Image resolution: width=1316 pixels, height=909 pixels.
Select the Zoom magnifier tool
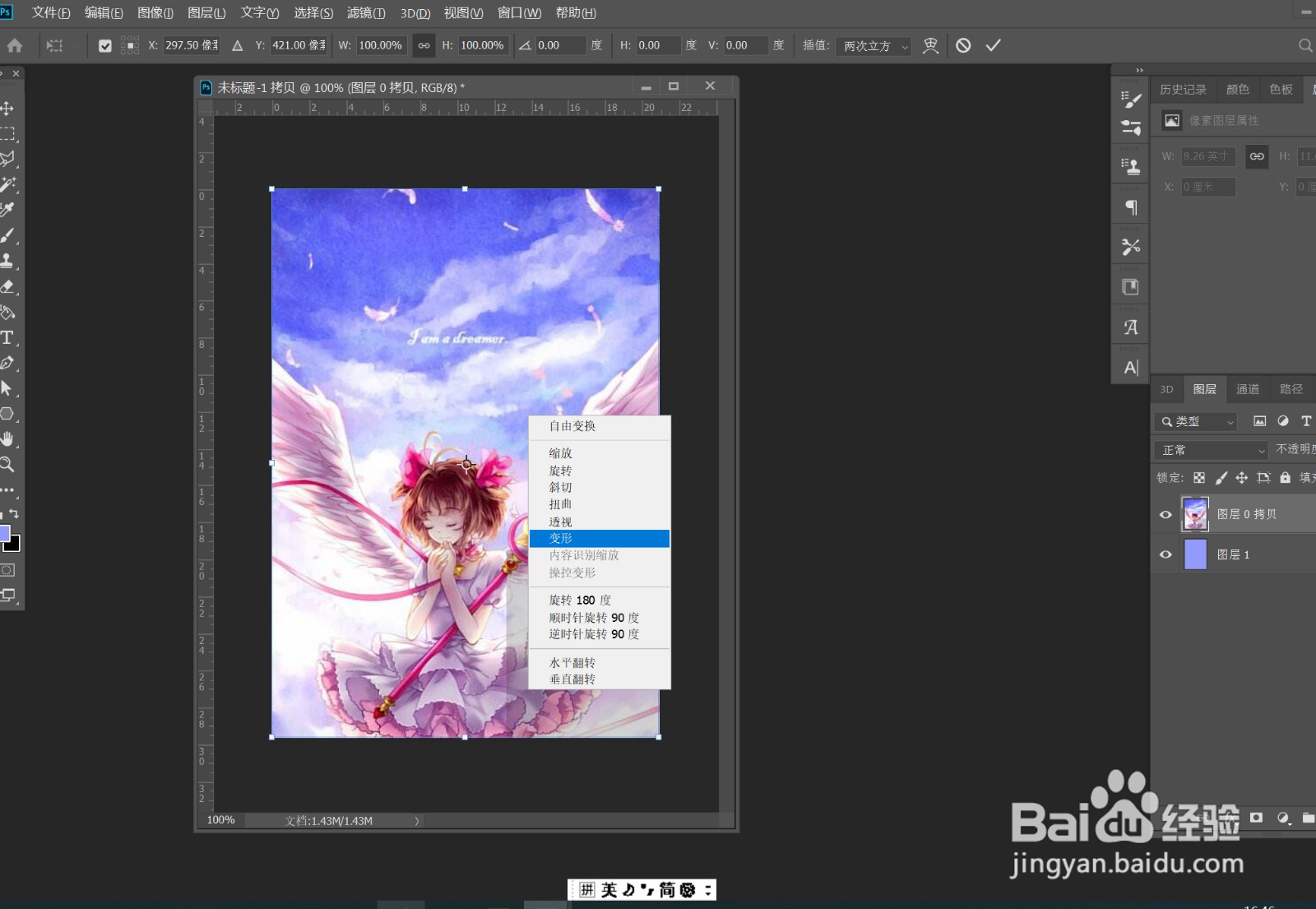point(7,465)
